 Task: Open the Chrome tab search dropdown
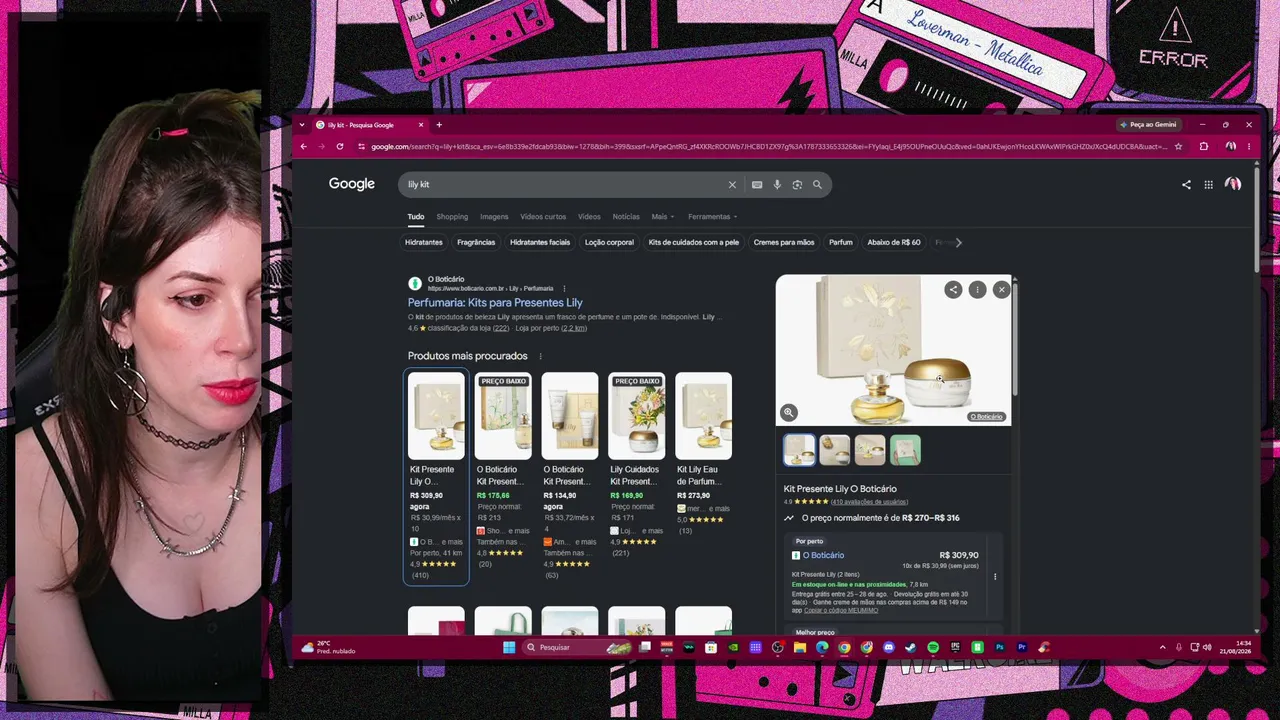(x=304, y=125)
